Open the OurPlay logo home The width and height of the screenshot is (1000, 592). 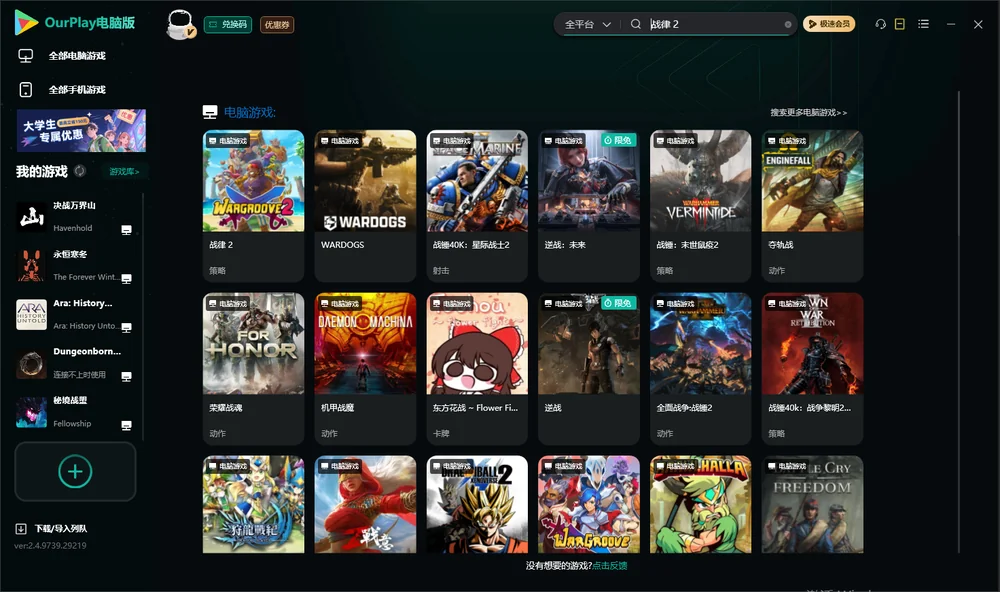point(74,22)
